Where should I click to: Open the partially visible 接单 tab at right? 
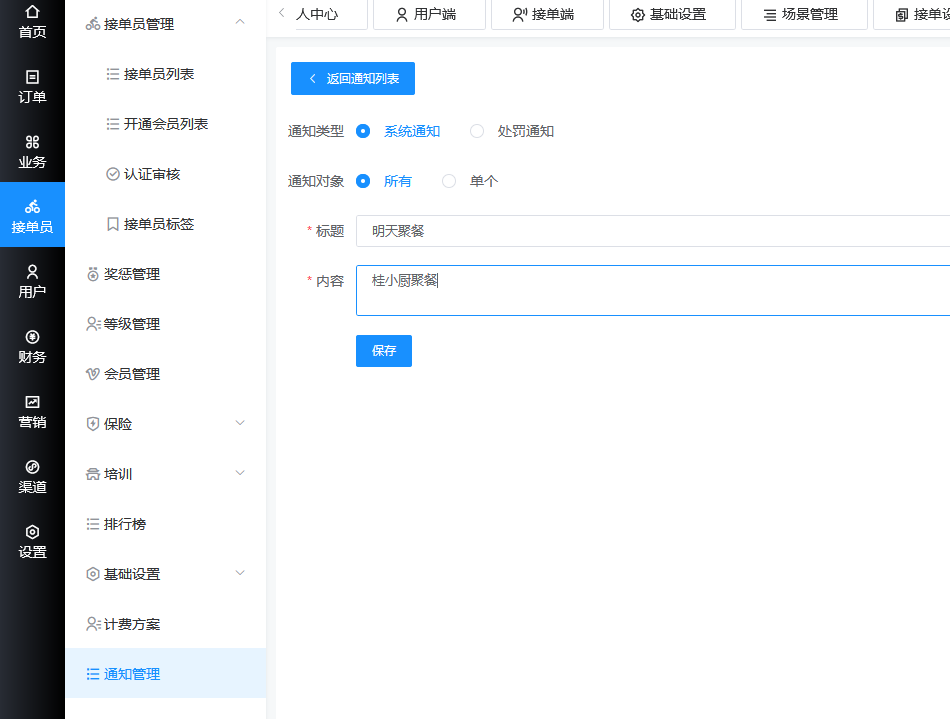(x=912, y=15)
